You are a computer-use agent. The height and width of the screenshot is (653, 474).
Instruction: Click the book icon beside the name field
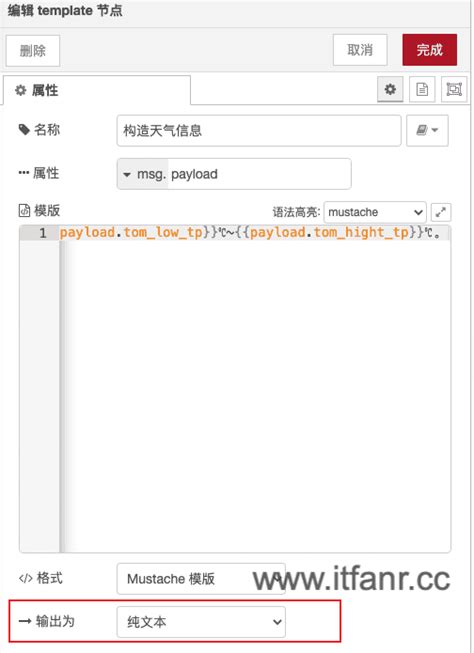(427, 131)
